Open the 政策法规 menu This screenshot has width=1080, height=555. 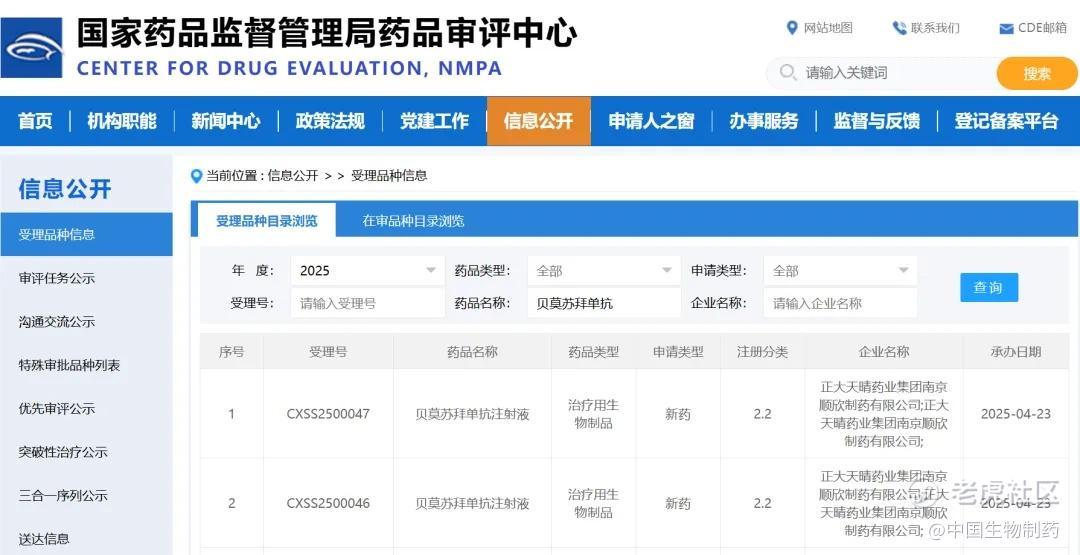tap(330, 121)
